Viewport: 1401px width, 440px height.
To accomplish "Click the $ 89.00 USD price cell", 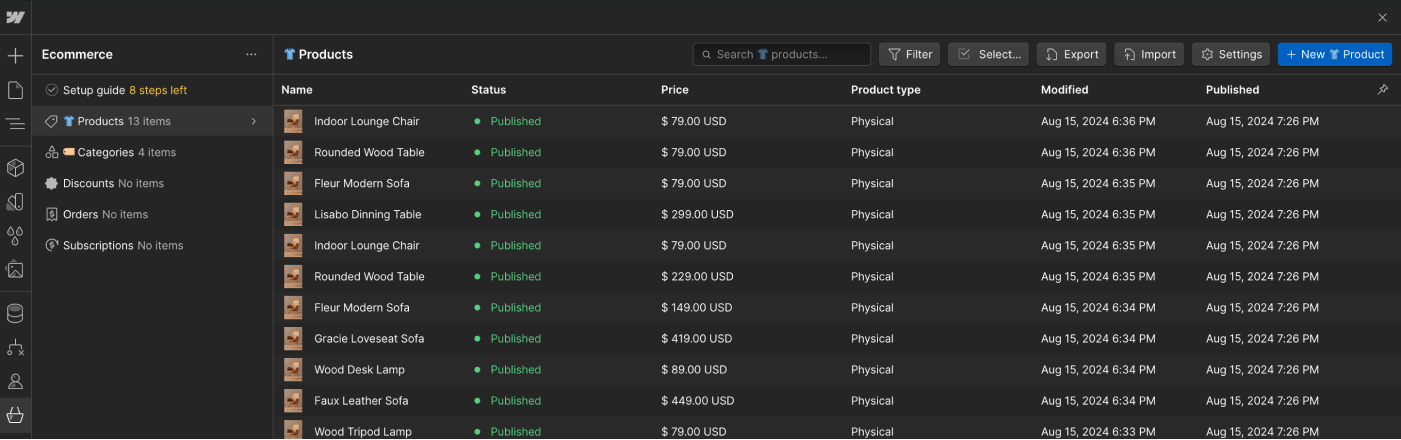I will coord(694,369).
